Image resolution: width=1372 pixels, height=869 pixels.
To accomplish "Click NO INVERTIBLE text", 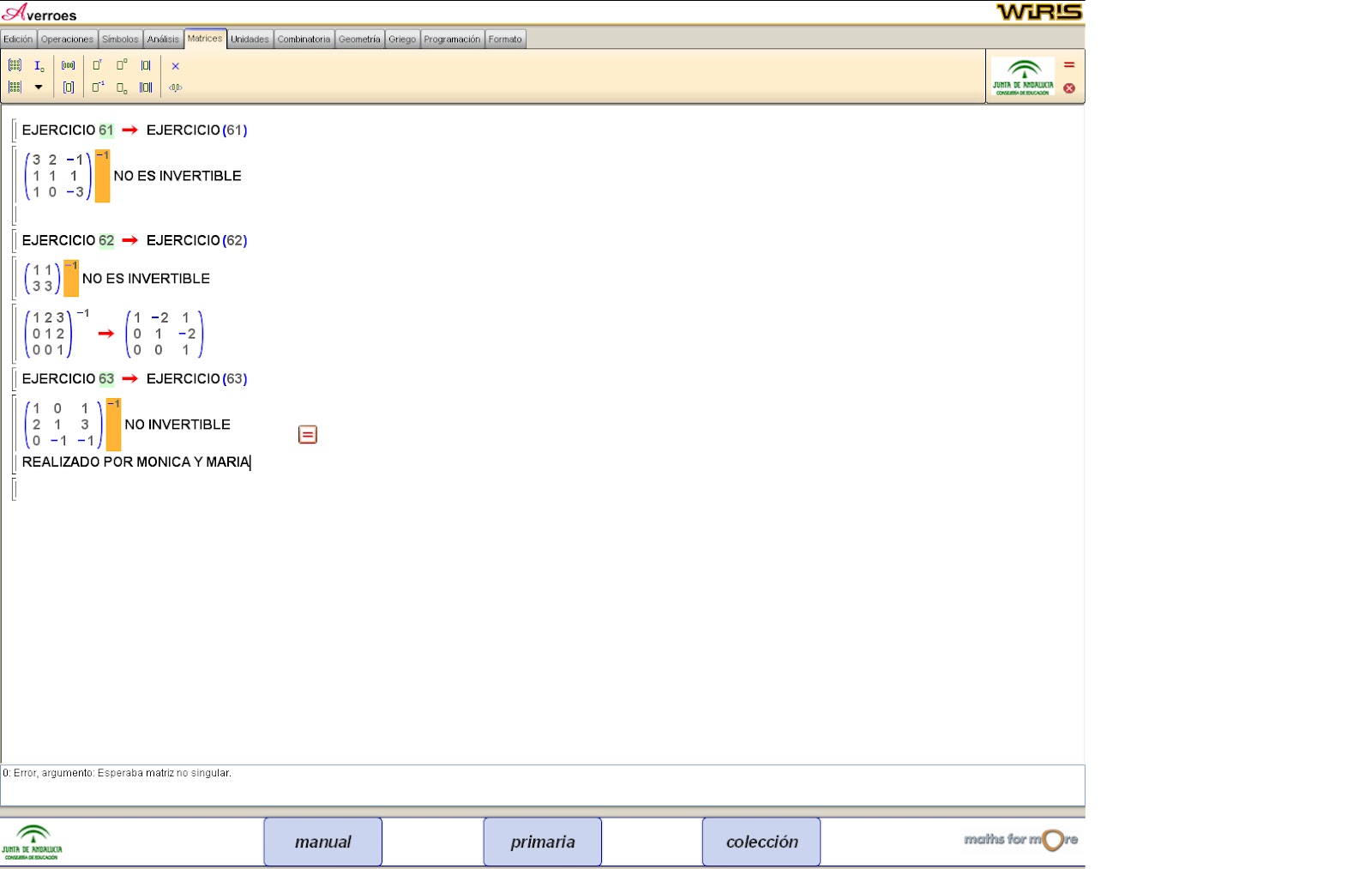I will click(x=178, y=425).
